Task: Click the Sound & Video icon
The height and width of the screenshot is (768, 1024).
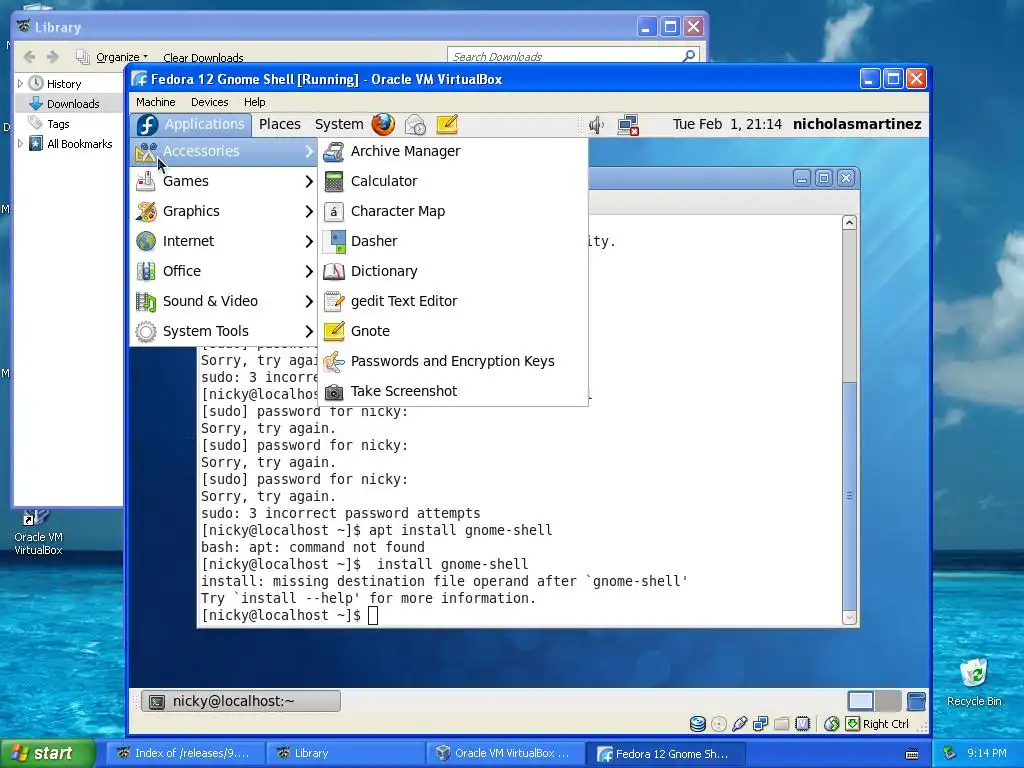Action: coord(146,301)
